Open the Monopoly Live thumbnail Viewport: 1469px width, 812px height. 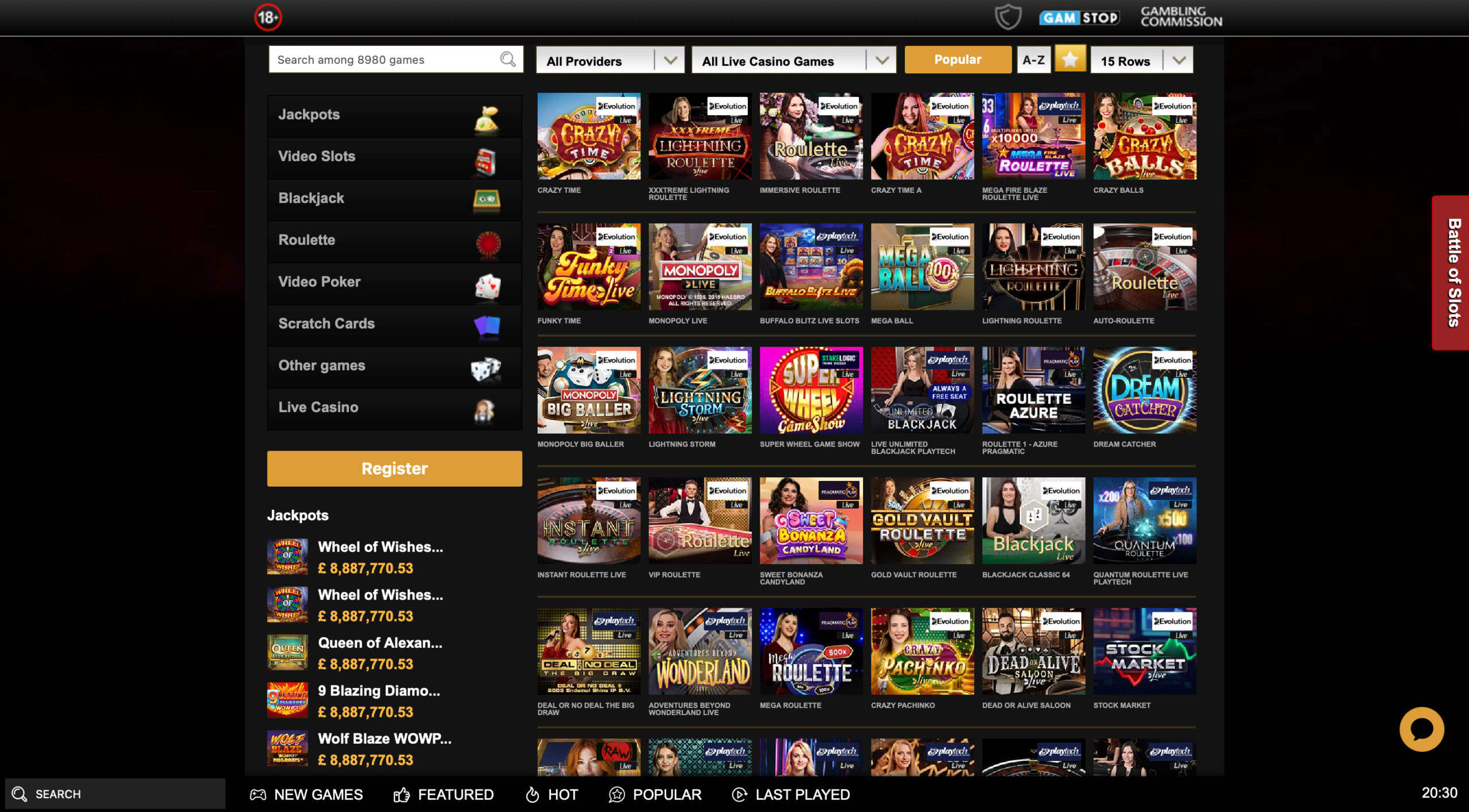point(700,267)
